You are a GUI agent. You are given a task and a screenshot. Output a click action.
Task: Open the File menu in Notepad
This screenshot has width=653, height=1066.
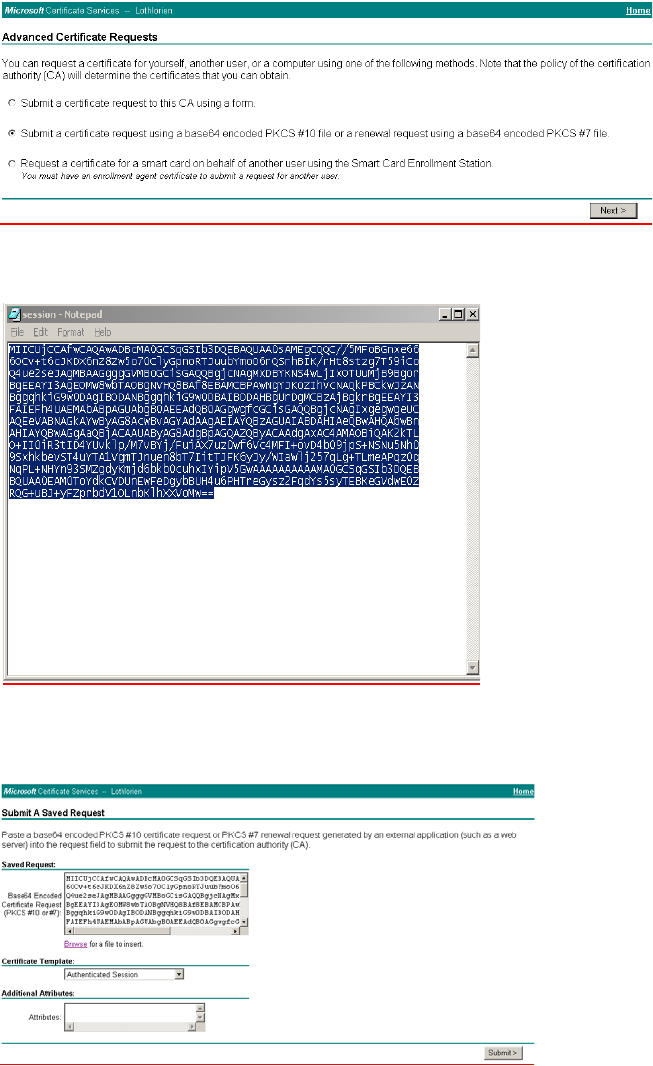17,332
